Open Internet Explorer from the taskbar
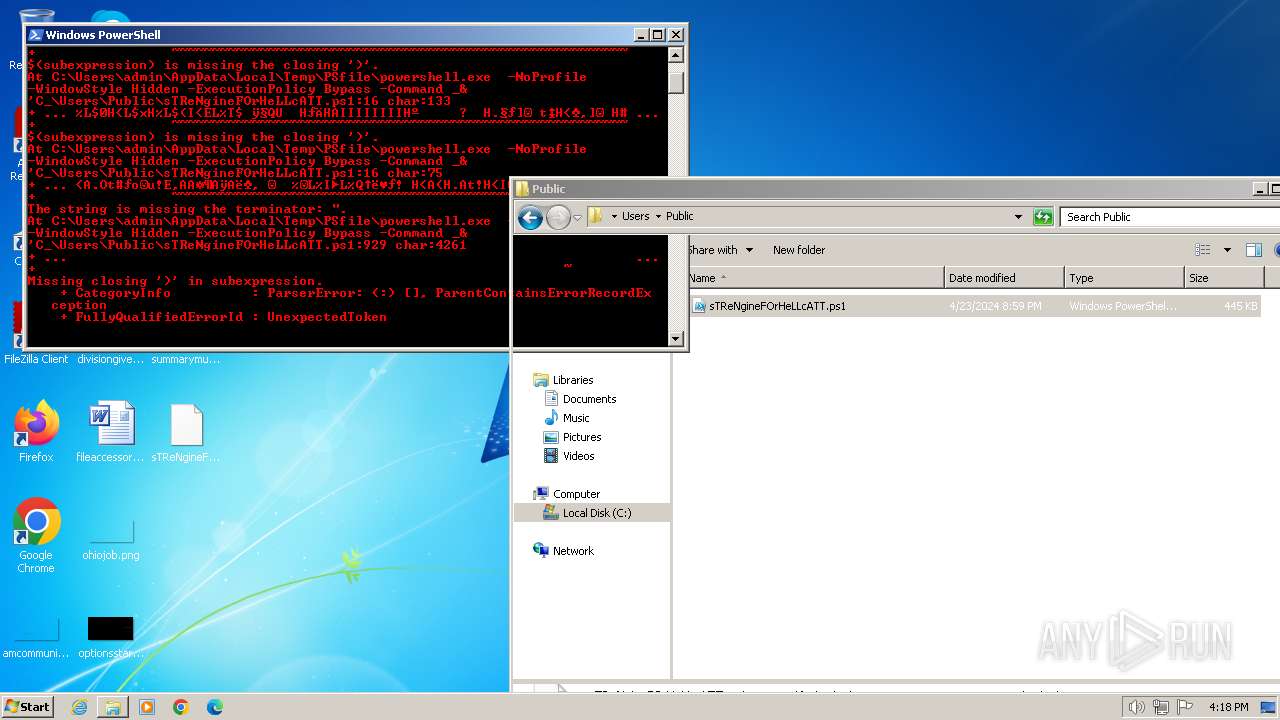The width and height of the screenshot is (1280, 720). tap(79, 707)
